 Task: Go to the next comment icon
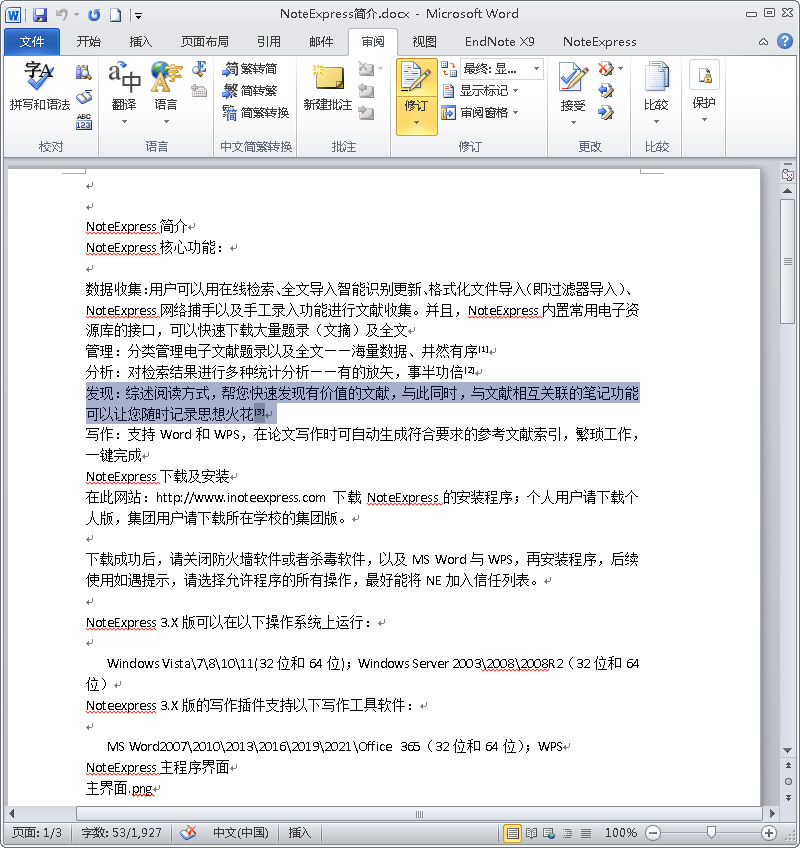366,113
